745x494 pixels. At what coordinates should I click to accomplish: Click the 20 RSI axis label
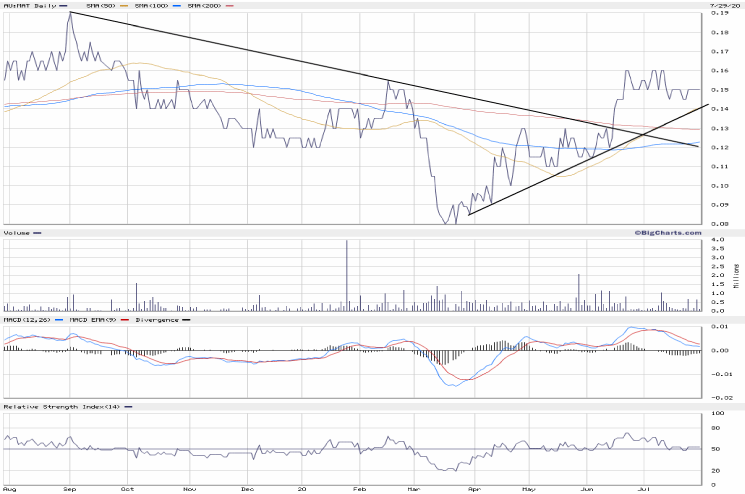point(716,471)
